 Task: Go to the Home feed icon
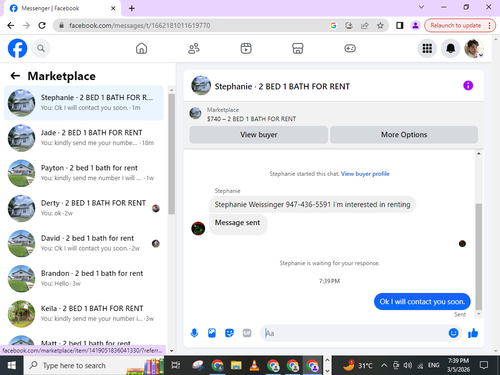141,49
